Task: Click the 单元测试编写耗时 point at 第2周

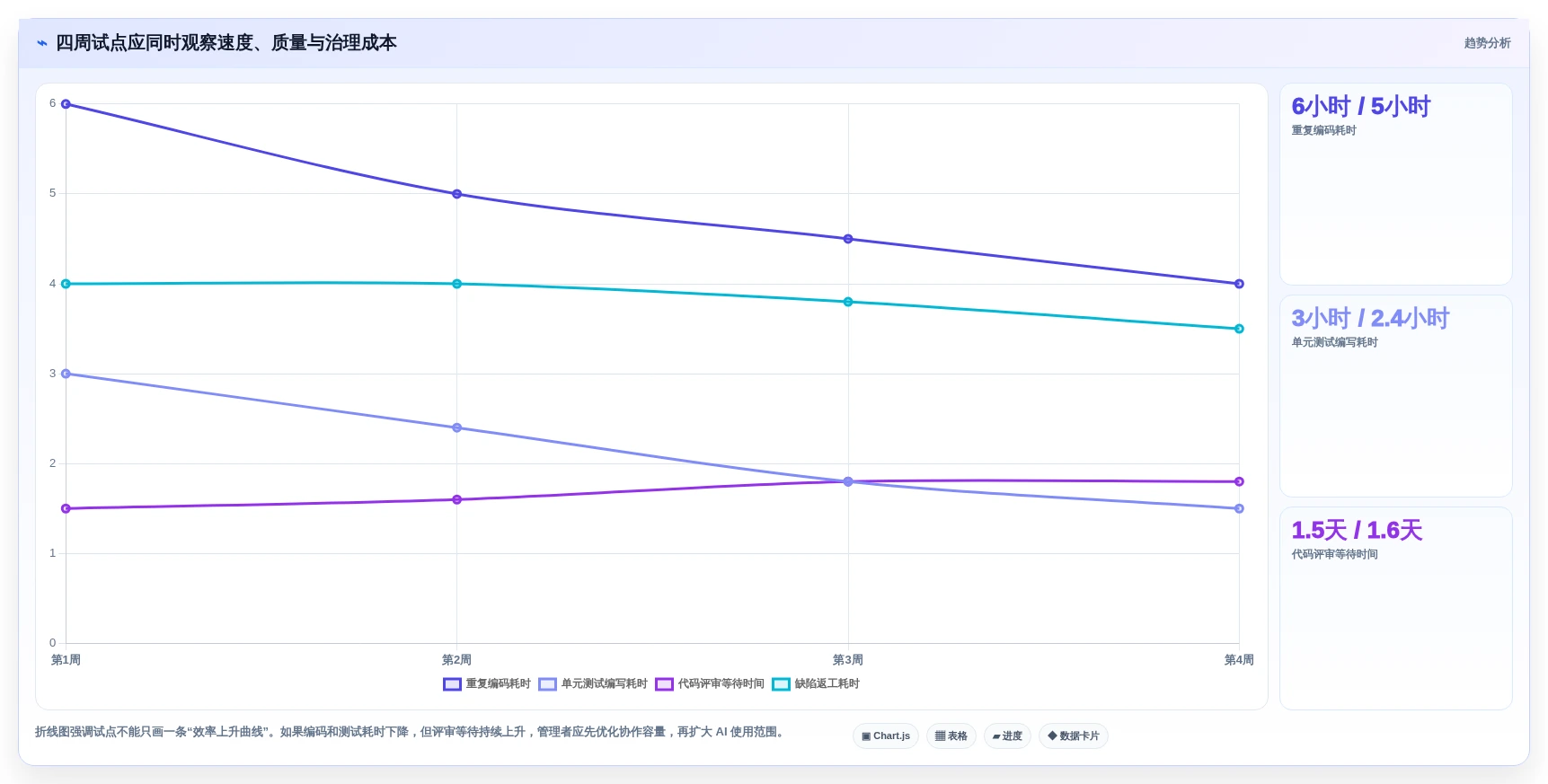Action: (x=456, y=427)
